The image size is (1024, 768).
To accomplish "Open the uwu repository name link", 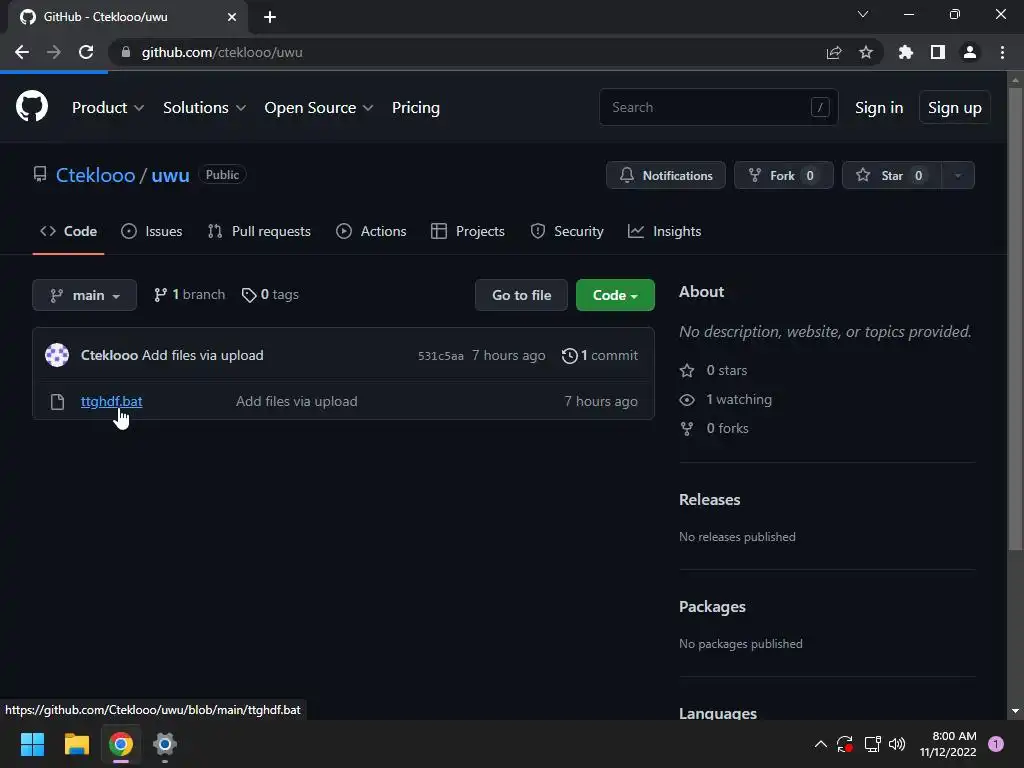I will [170, 175].
